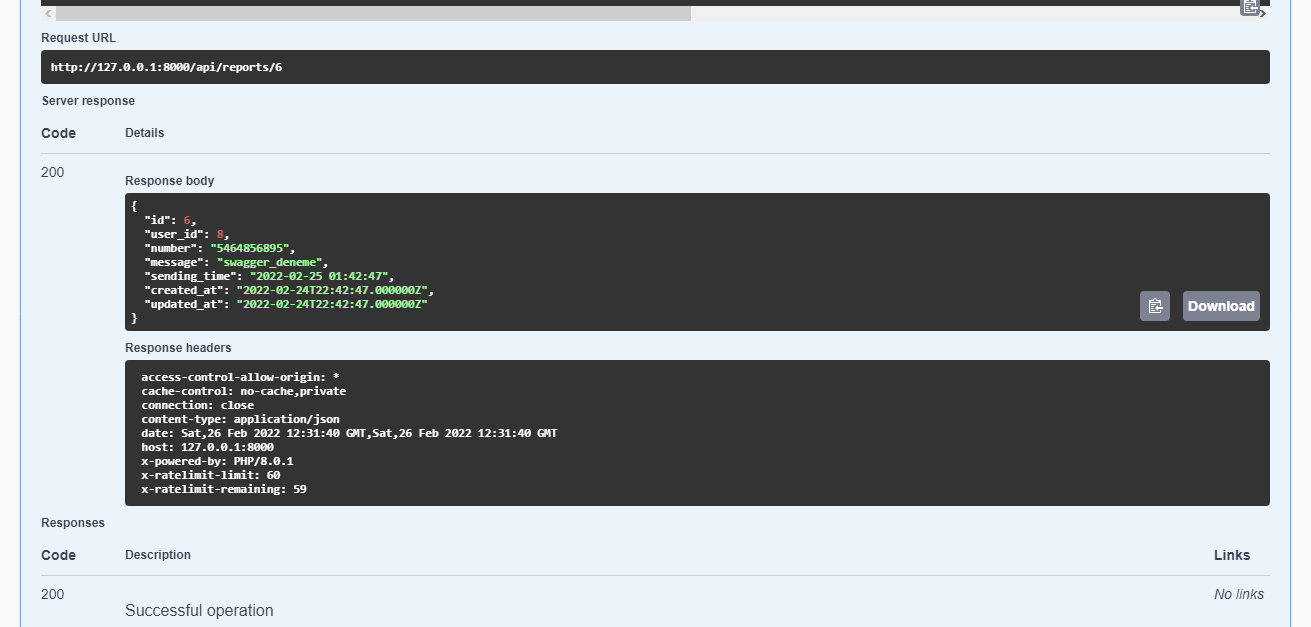This screenshot has height=627, width=1311.
Task: Click the Description column header under Responses
Action: (x=157, y=555)
